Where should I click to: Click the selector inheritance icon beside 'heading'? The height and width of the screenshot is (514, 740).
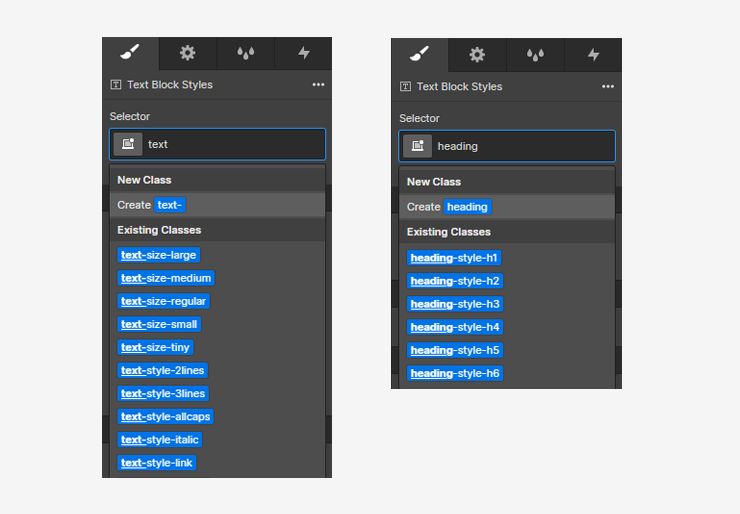[418, 146]
